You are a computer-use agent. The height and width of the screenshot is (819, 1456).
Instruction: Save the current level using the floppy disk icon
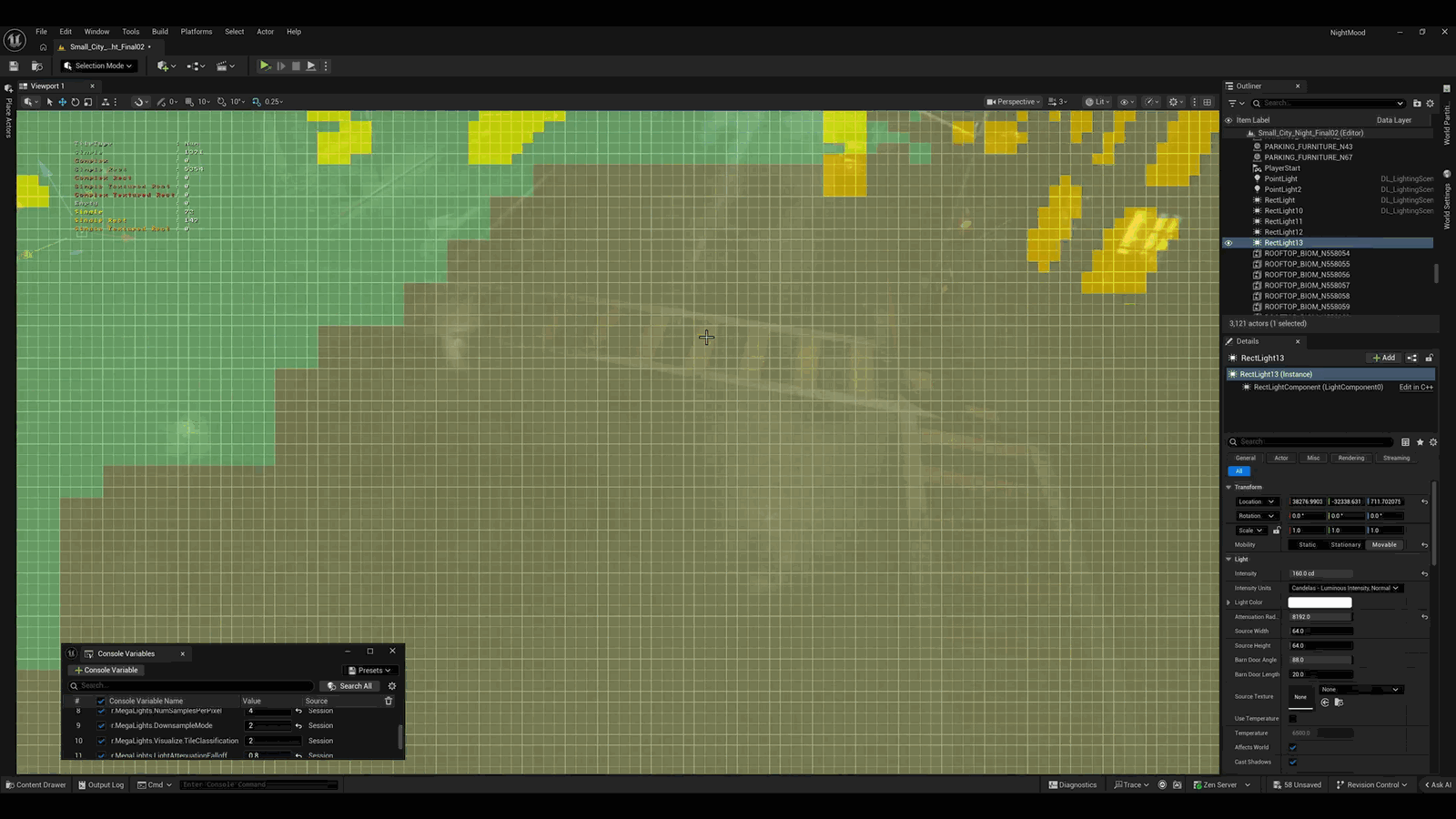pyautogui.click(x=14, y=66)
